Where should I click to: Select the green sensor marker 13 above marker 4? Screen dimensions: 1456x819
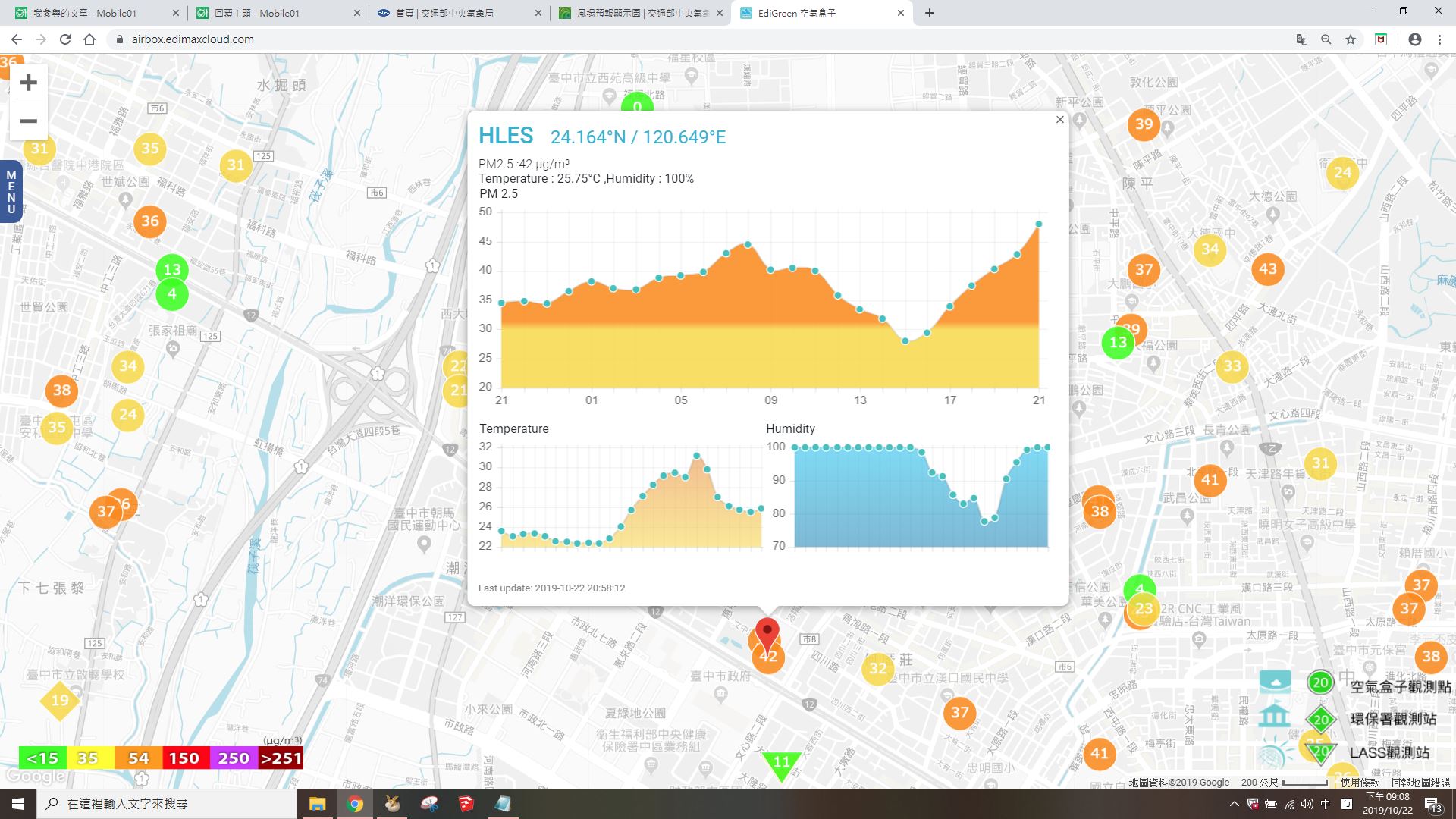click(x=172, y=269)
